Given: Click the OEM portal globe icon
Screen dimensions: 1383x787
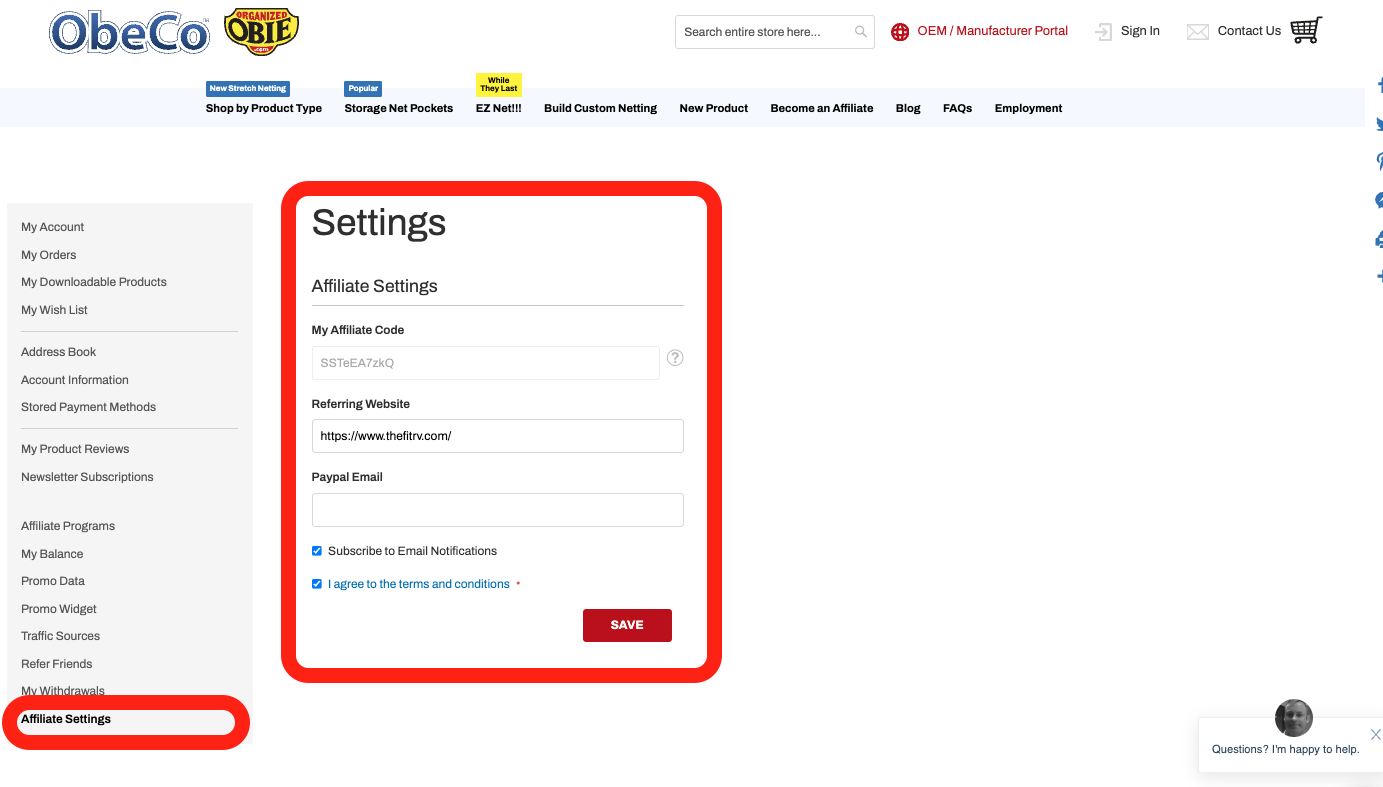Looking at the screenshot, I should [x=900, y=32].
